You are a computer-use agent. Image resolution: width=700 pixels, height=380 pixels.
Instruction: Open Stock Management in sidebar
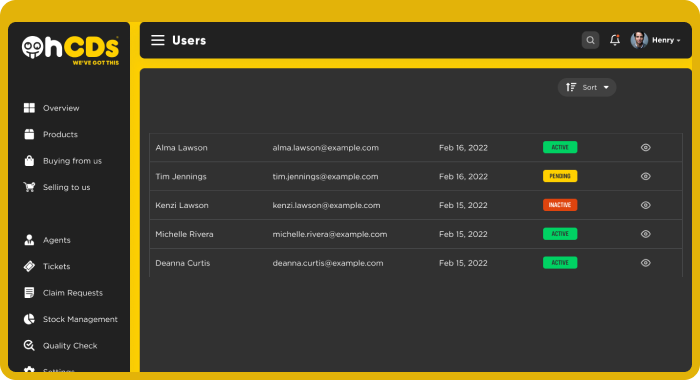tap(80, 319)
